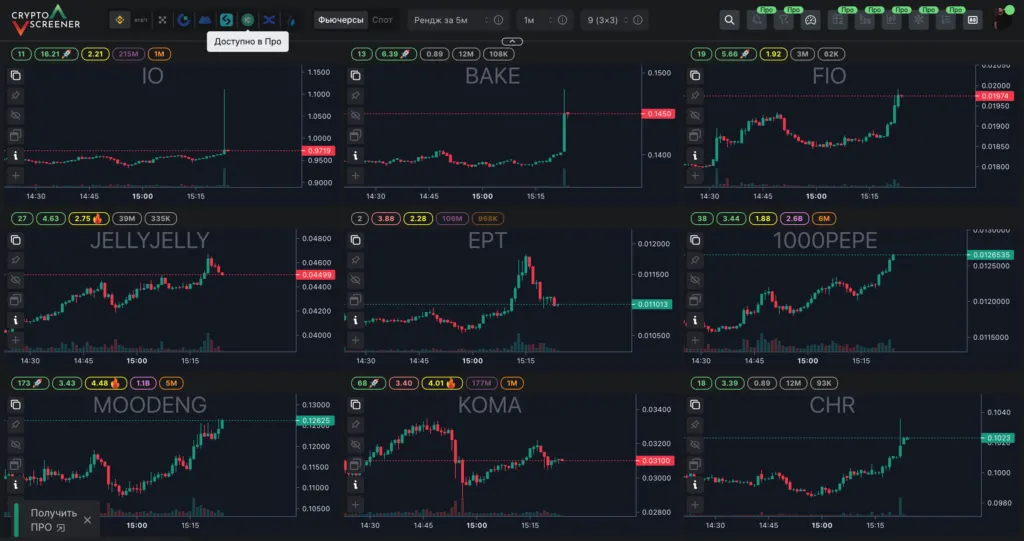Copy the IO chart ticker
1024x541 pixels.
16,75
